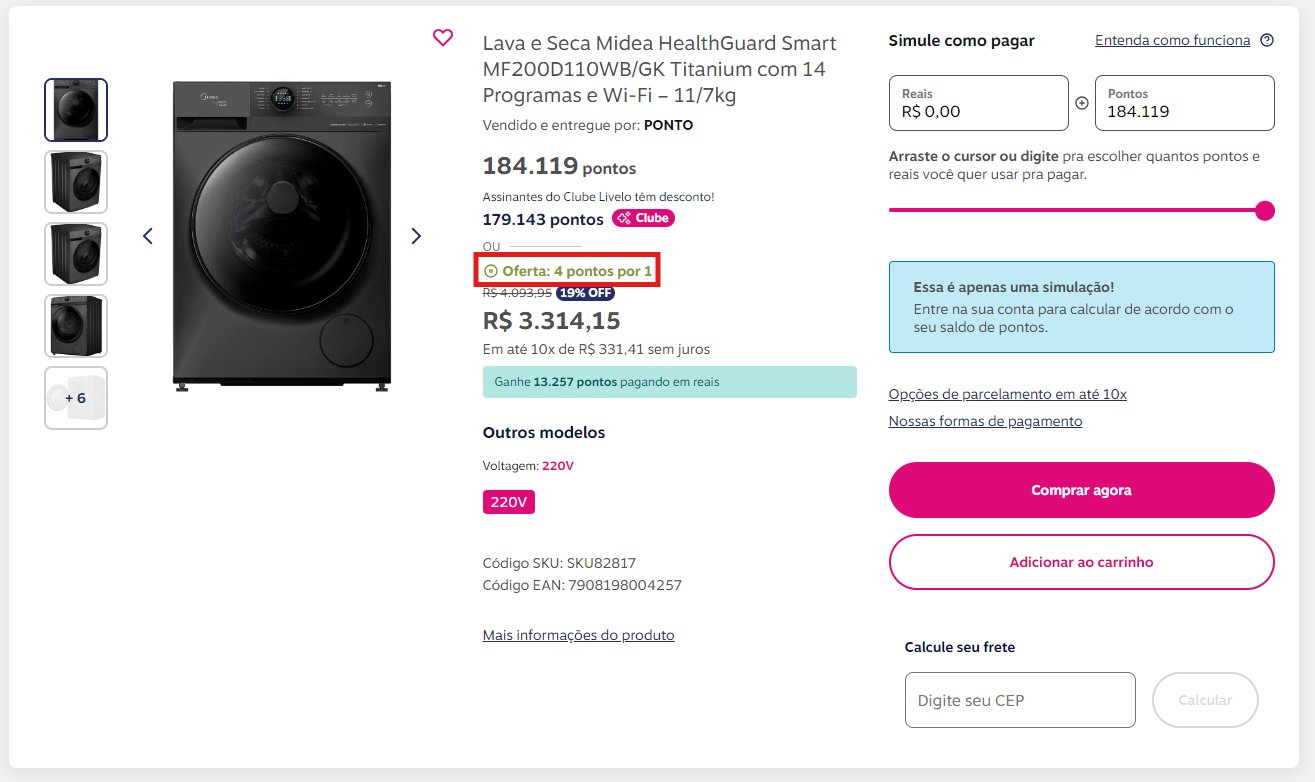Click the points payment slider handle
Image resolution: width=1315 pixels, height=782 pixels.
point(1265,210)
